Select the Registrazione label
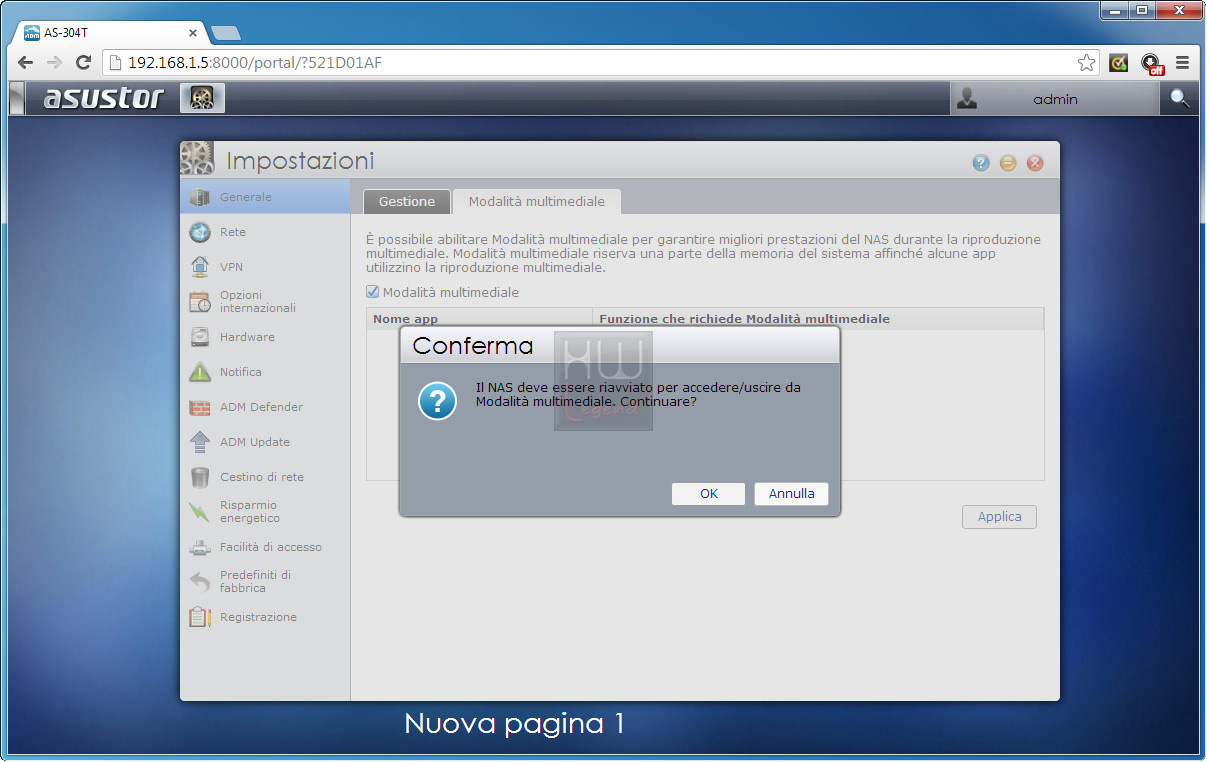 [258, 617]
